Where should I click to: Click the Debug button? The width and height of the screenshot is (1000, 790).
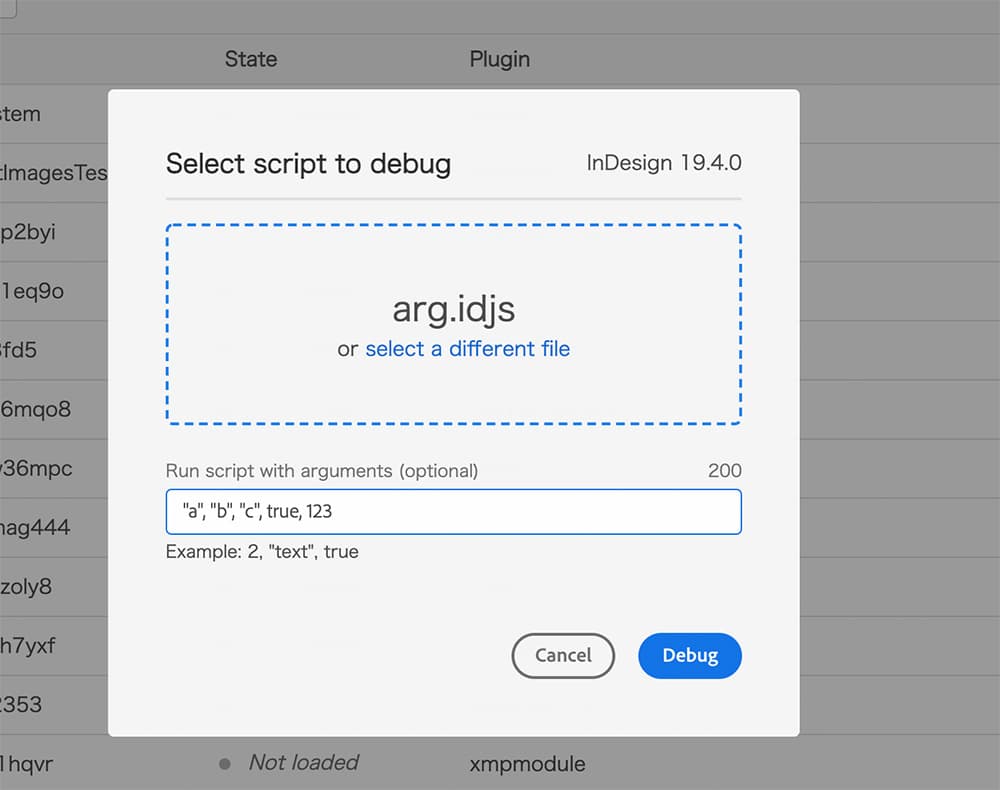690,656
